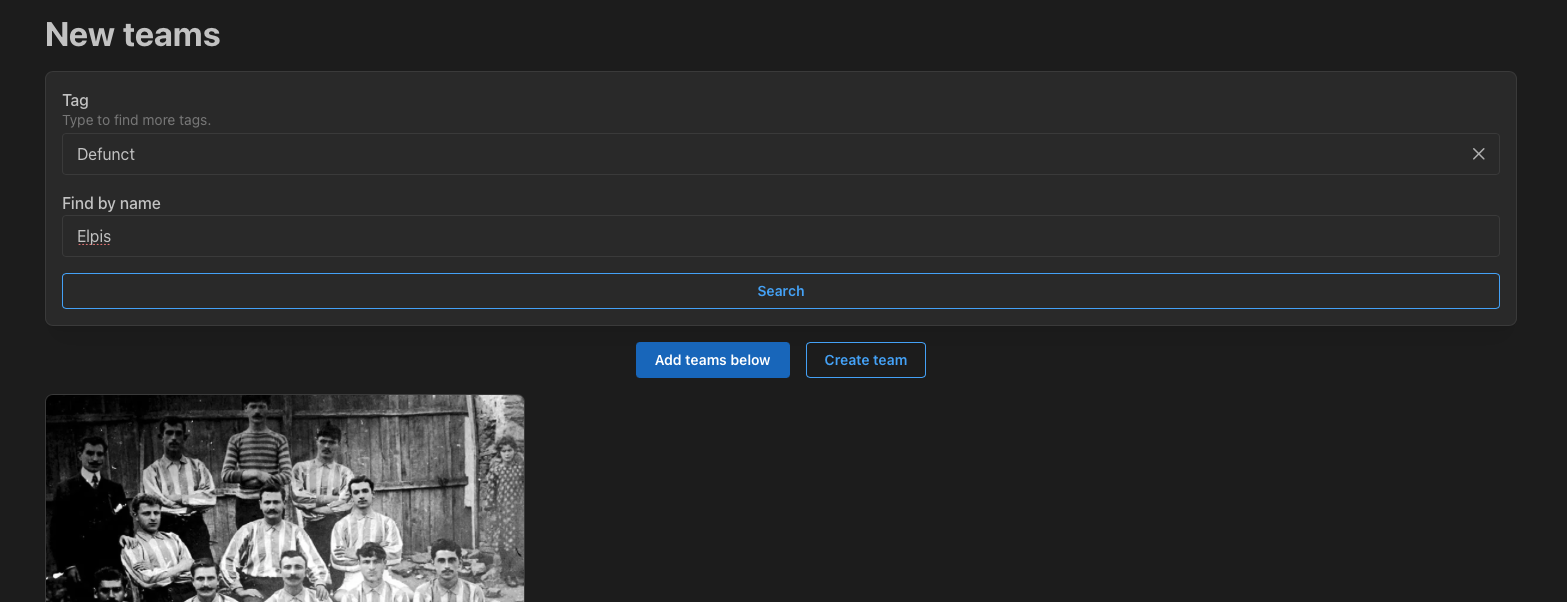Click the Add teams below button
This screenshot has height=602, width=1567.
pyautogui.click(x=712, y=360)
